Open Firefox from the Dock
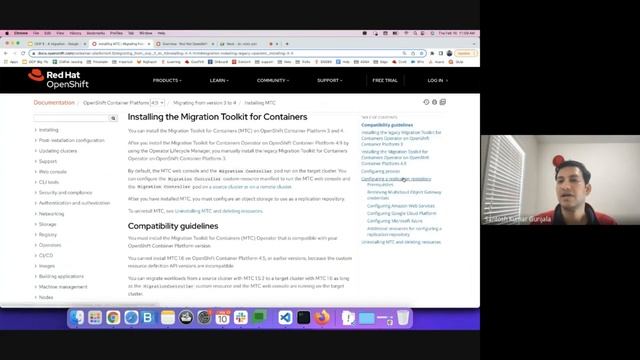This screenshot has width=640, height=360. click(322, 318)
